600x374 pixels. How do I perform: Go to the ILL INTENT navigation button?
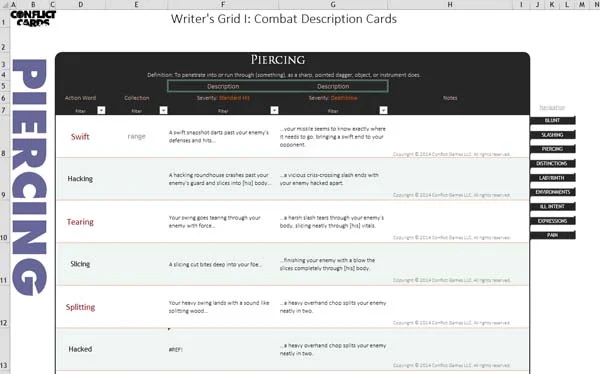553,206
